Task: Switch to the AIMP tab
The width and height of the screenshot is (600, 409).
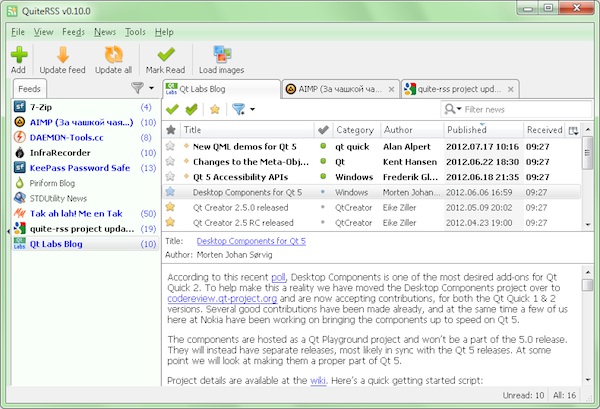Action: [x=339, y=89]
